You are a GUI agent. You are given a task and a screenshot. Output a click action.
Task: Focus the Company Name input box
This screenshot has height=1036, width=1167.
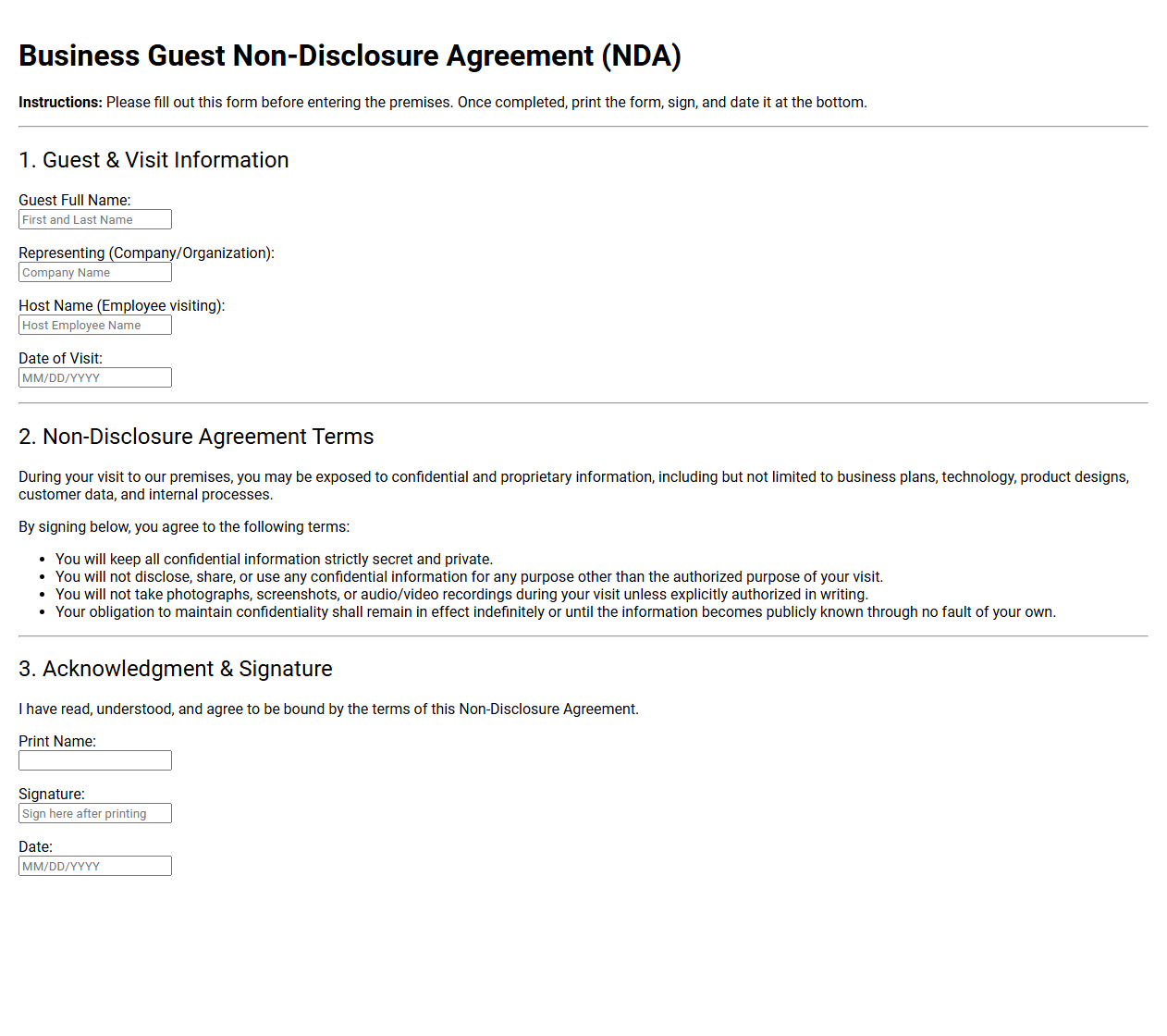pyautogui.click(x=95, y=272)
